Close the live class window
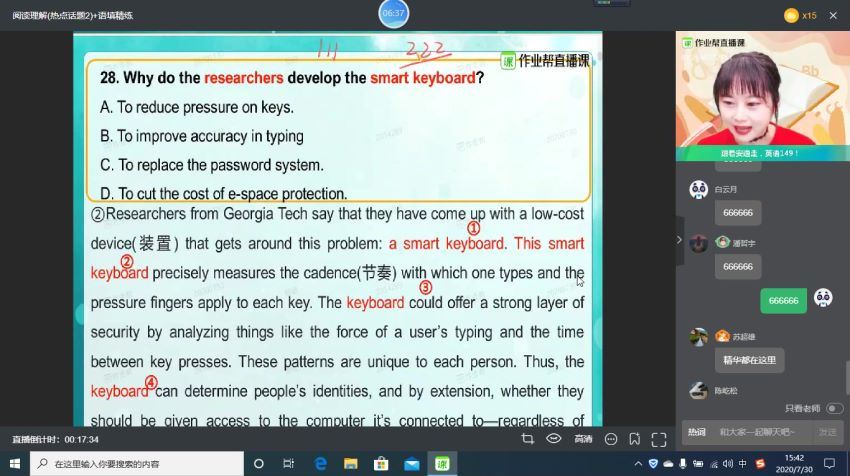Screen dimensions: 850x476 pos(833,16)
